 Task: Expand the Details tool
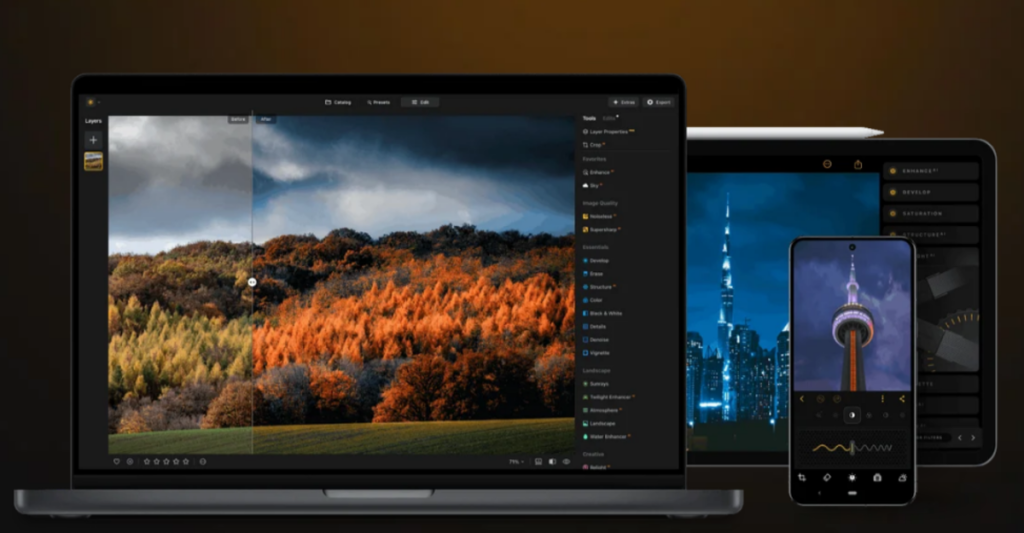pos(594,327)
